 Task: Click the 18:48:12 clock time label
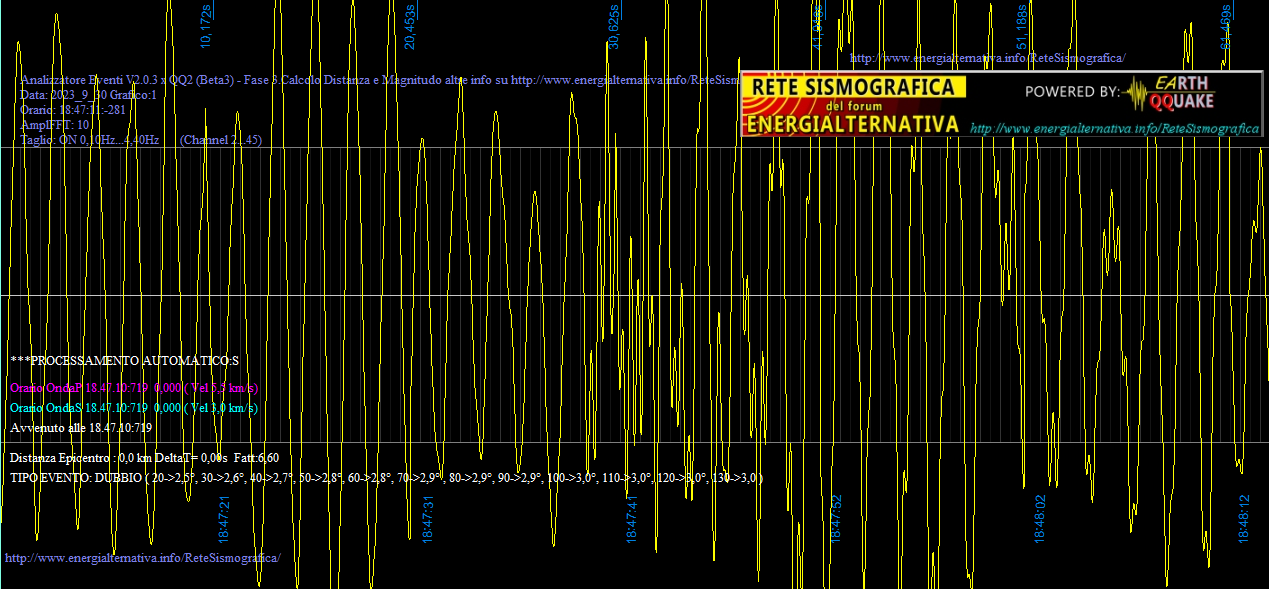(1244, 519)
